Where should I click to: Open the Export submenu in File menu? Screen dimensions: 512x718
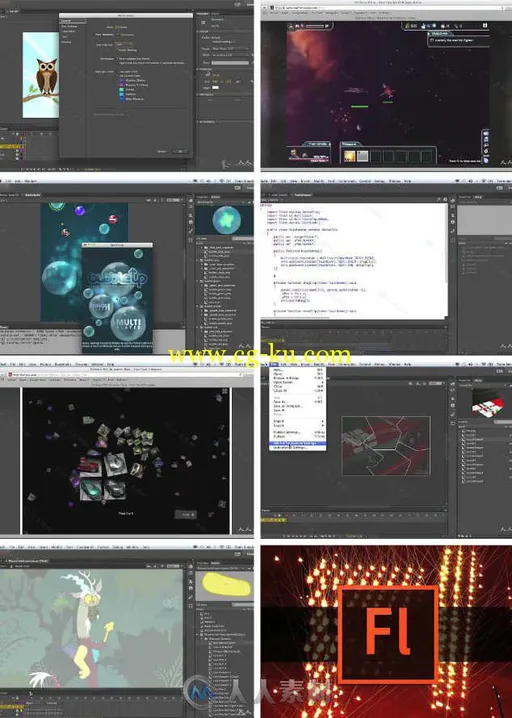point(298,425)
